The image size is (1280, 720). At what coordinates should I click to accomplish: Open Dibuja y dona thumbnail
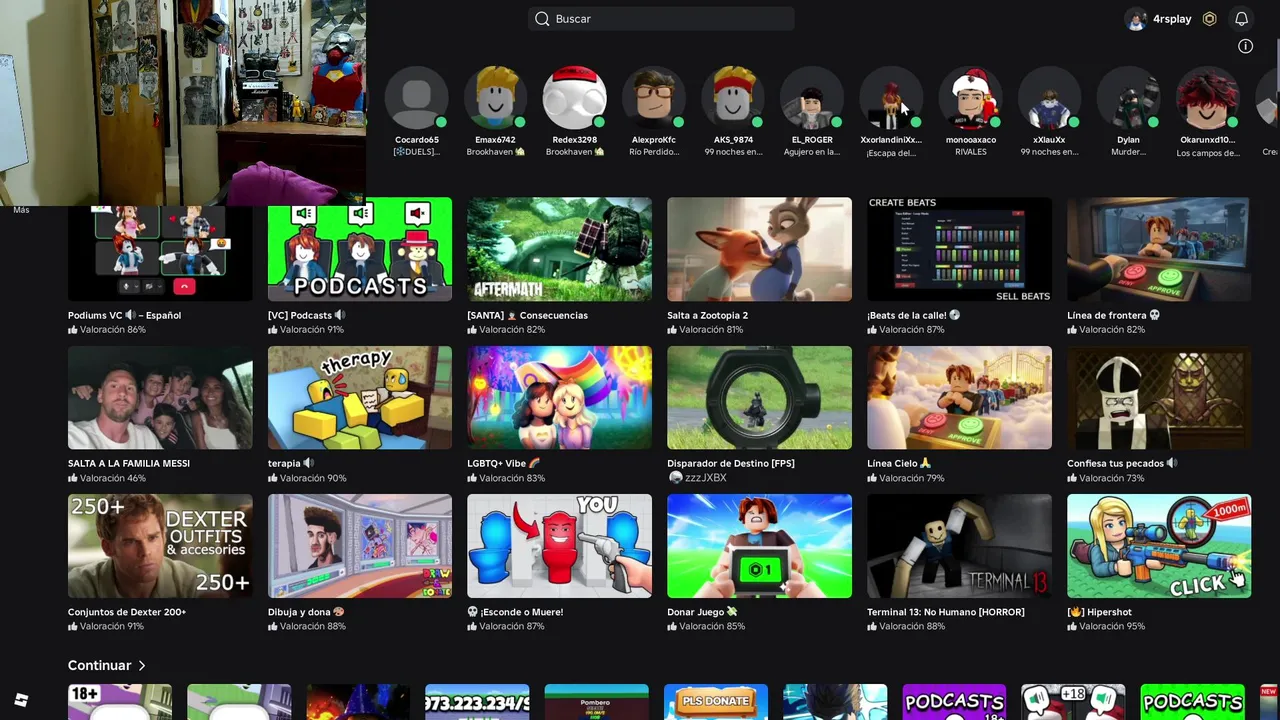360,546
